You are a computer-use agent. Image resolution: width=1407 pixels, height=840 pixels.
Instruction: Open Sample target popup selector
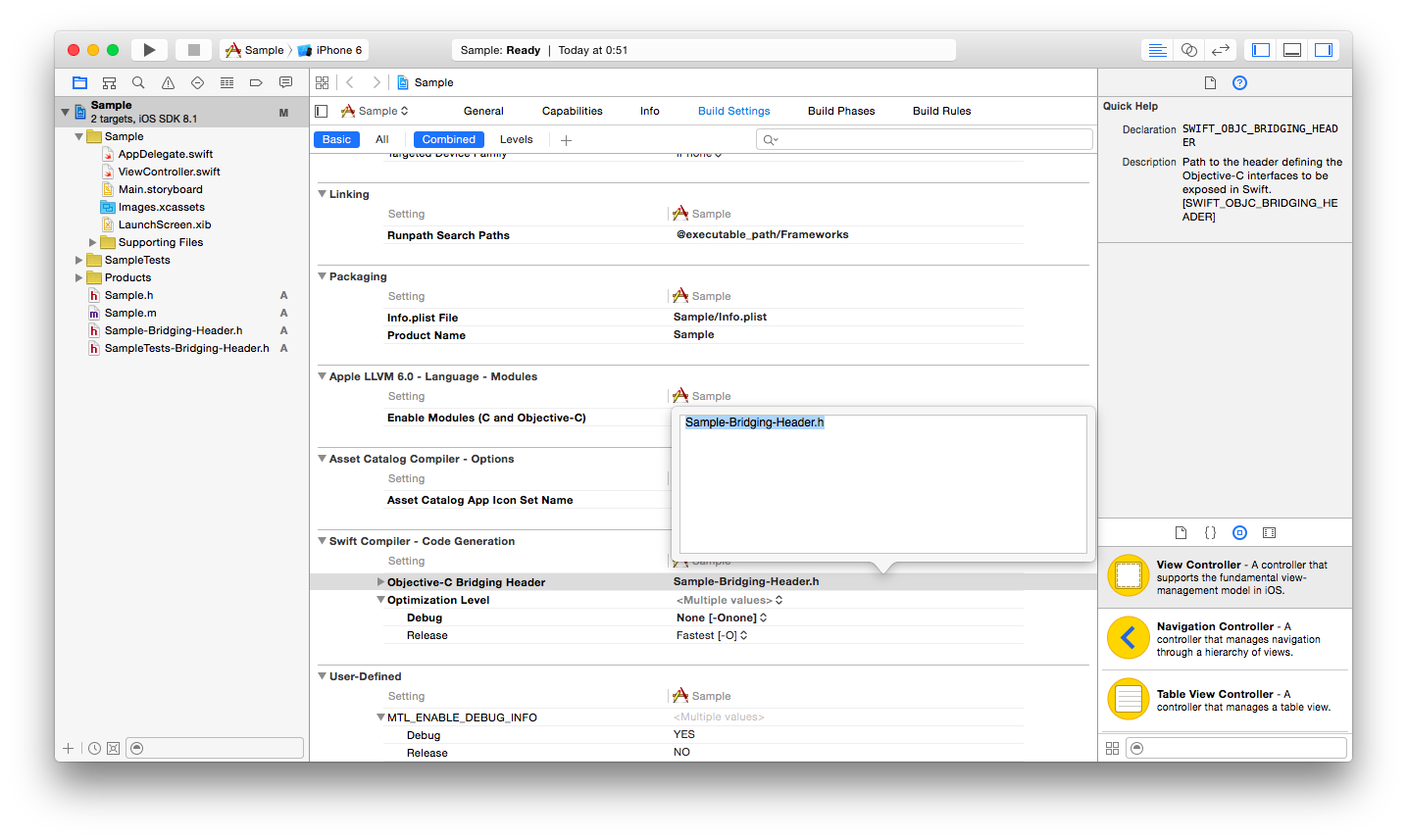pyautogui.click(x=375, y=111)
